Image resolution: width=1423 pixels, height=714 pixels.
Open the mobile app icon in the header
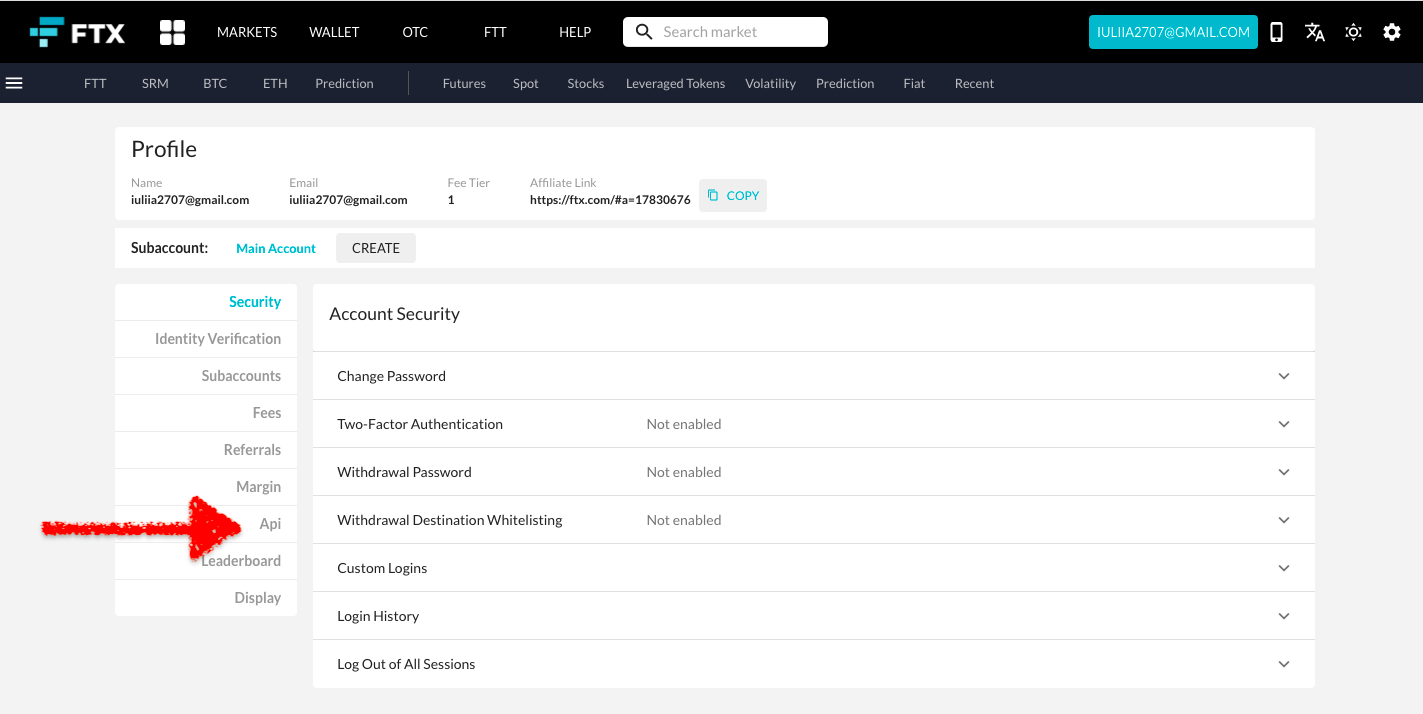click(x=1276, y=31)
